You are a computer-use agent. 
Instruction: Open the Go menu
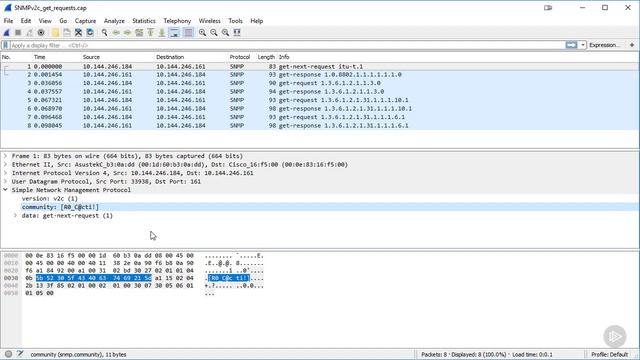point(63,21)
